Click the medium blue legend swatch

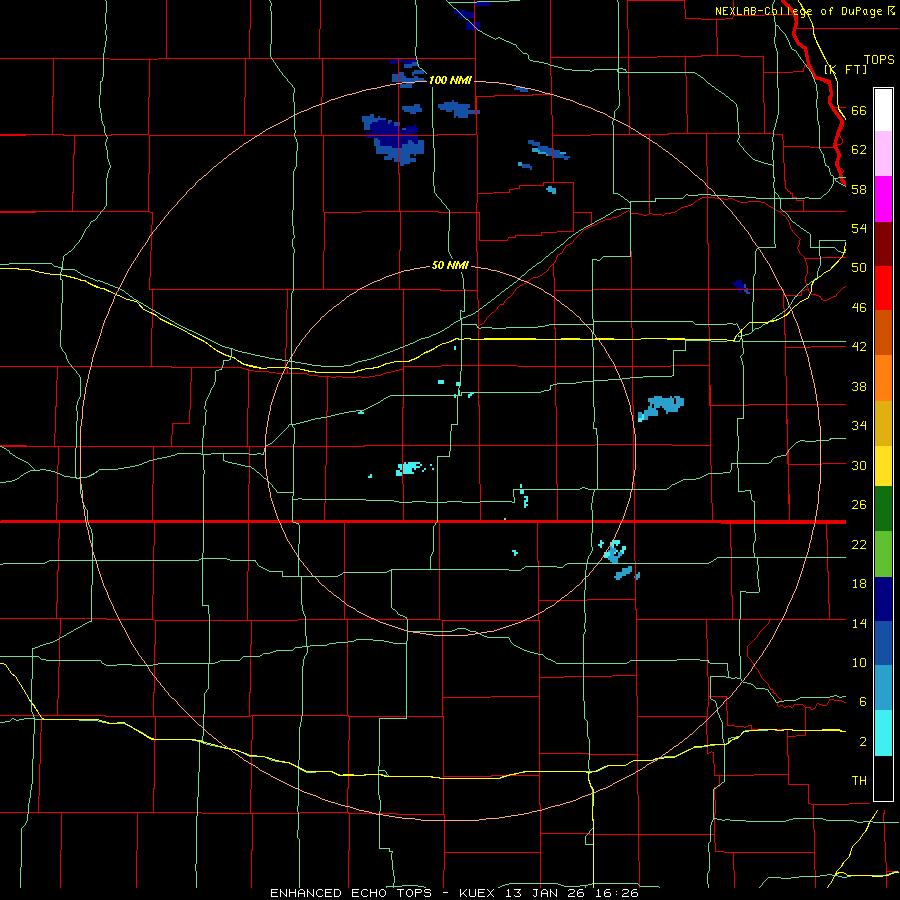pos(883,643)
